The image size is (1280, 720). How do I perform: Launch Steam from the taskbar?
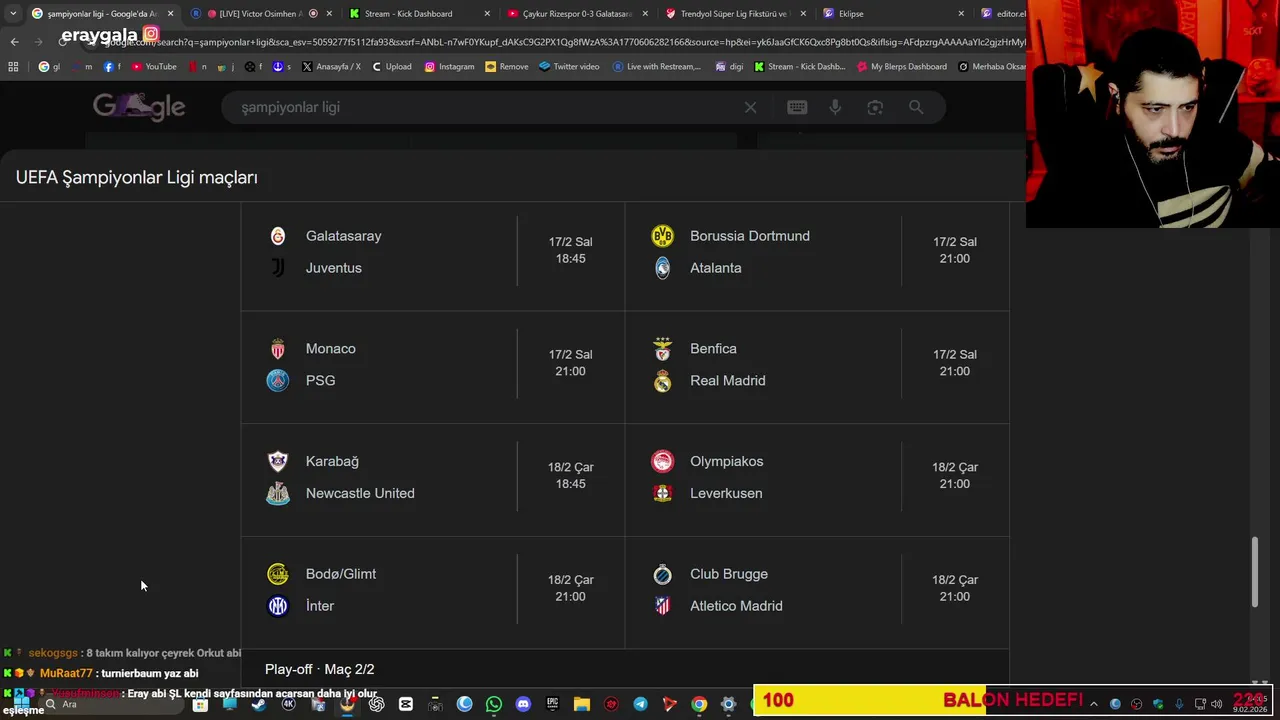point(259,704)
